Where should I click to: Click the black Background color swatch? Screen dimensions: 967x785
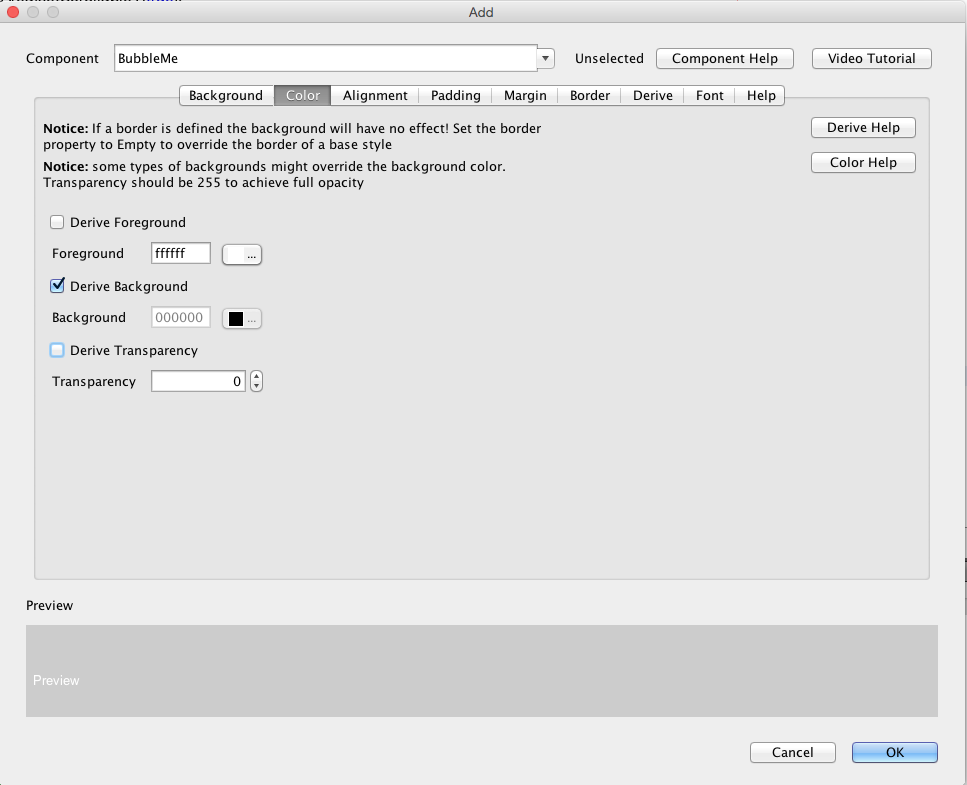[x=234, y=317]
